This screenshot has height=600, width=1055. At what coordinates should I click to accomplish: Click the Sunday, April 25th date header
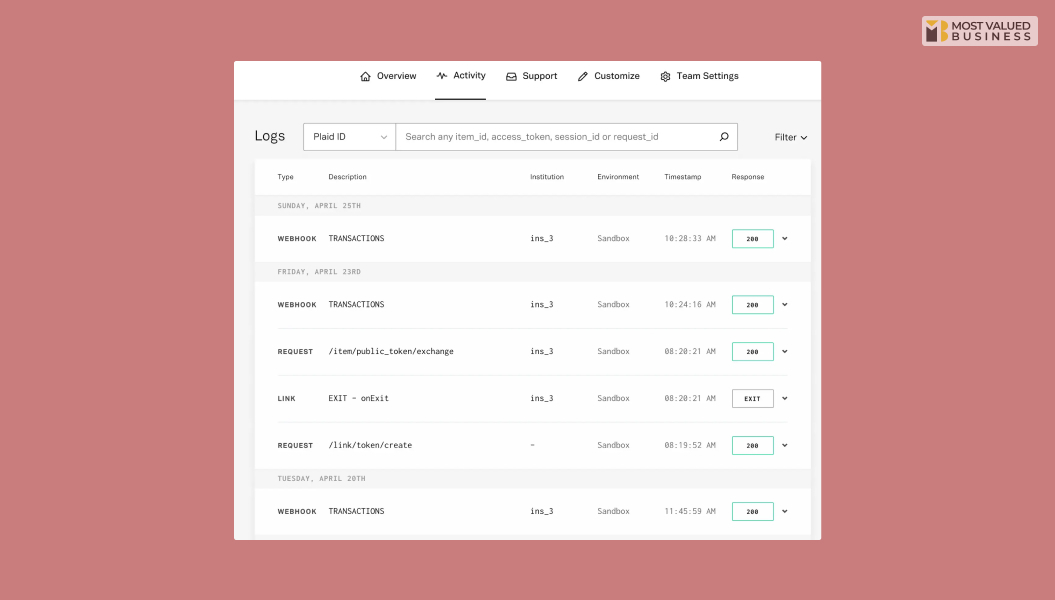319,206
